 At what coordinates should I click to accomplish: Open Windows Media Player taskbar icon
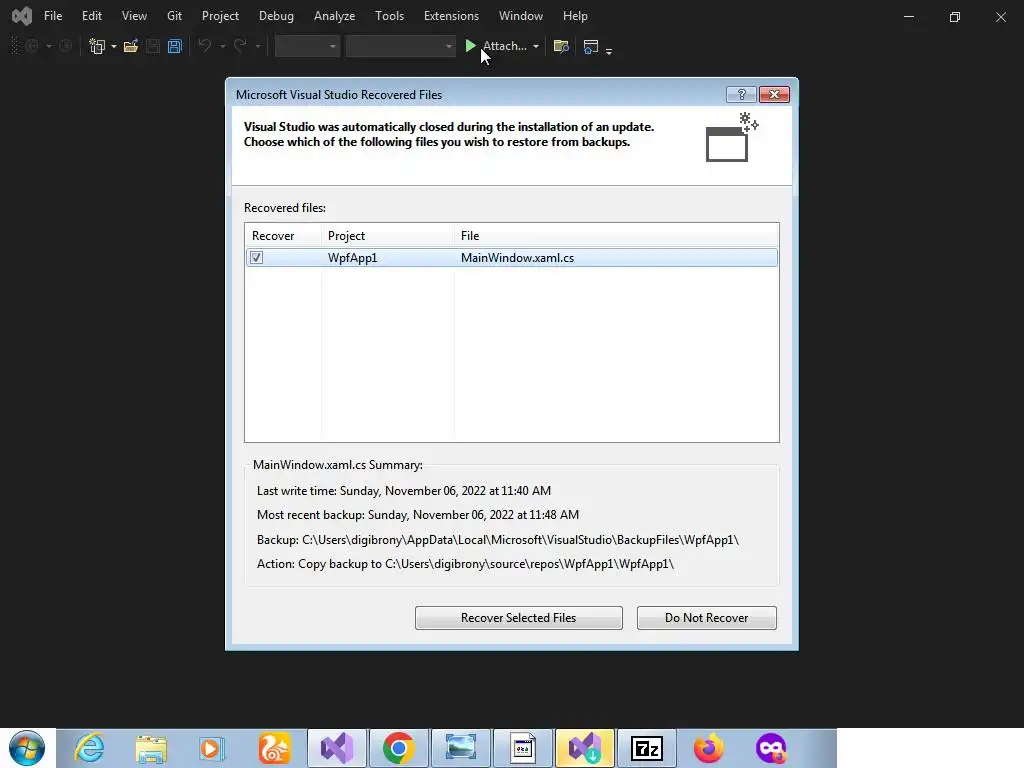(x=212, y=748)
